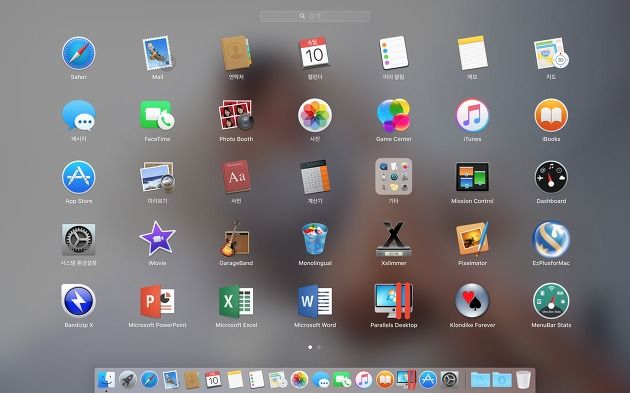The width and height of the screenshot is (630, 393).
Task: Open iBooks from the Dock
Action: click(385, 379)
